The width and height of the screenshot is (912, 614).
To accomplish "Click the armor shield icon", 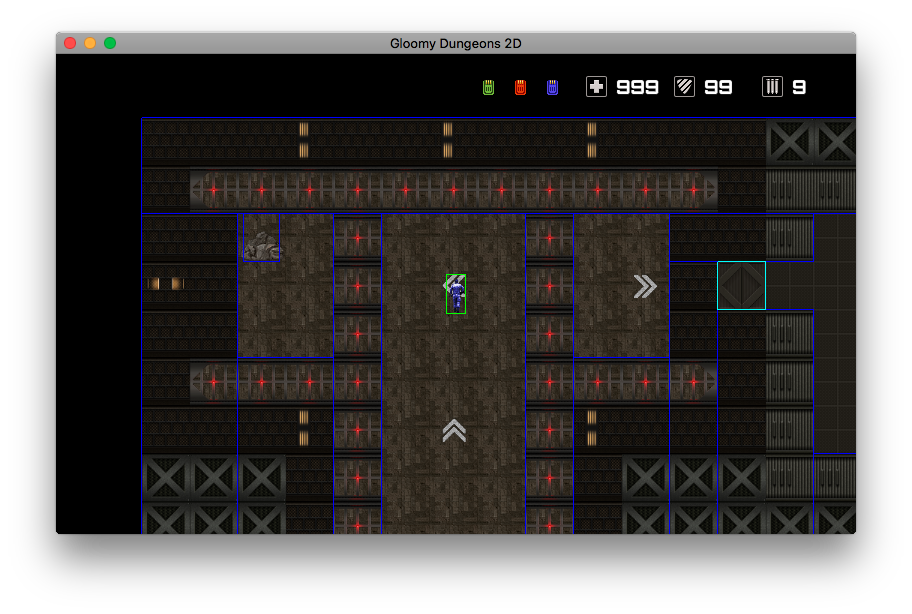I will click(685, 87).
